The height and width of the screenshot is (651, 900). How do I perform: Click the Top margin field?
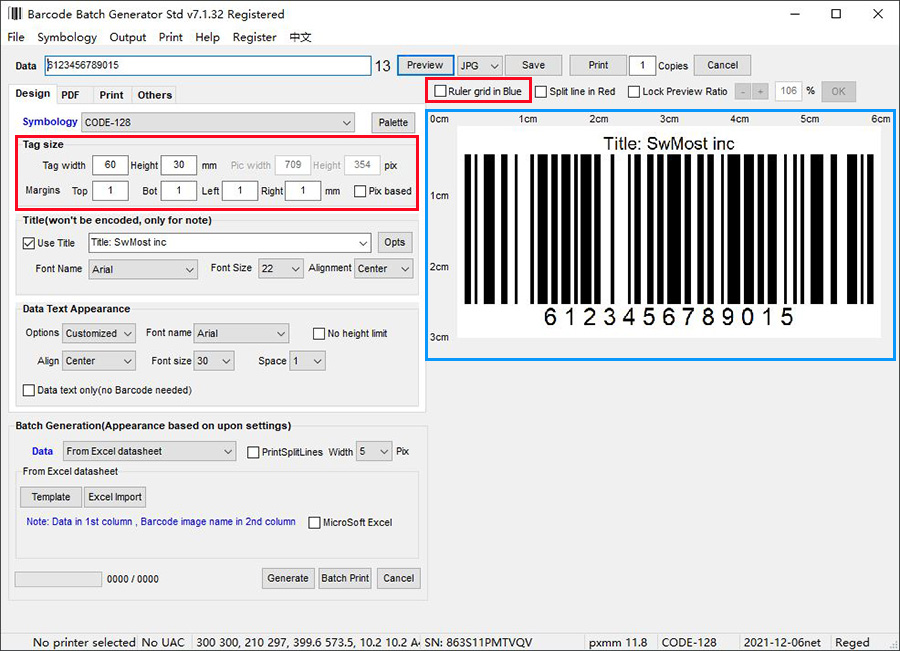[x=110, y=191]
